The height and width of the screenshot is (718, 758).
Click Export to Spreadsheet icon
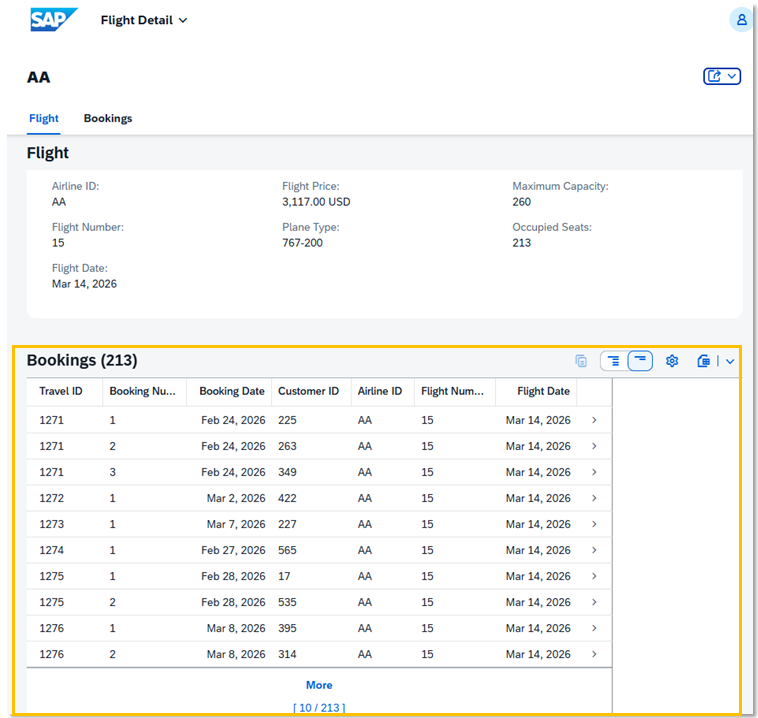coord(703,361)
